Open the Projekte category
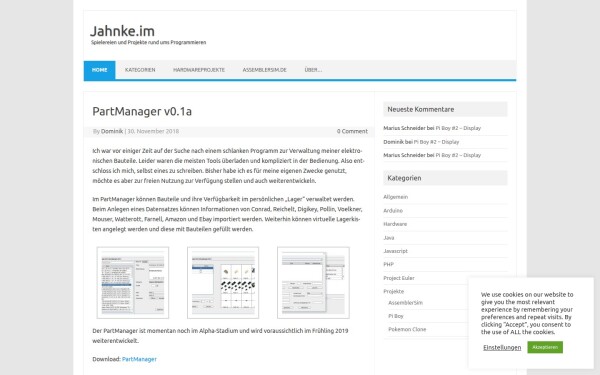 pyautogui.click(x=394, y=292)
